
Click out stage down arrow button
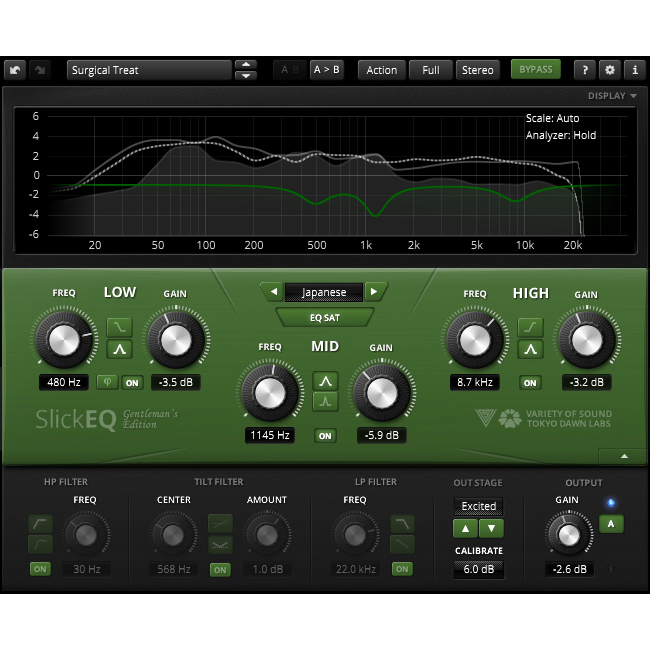[492, 529]
